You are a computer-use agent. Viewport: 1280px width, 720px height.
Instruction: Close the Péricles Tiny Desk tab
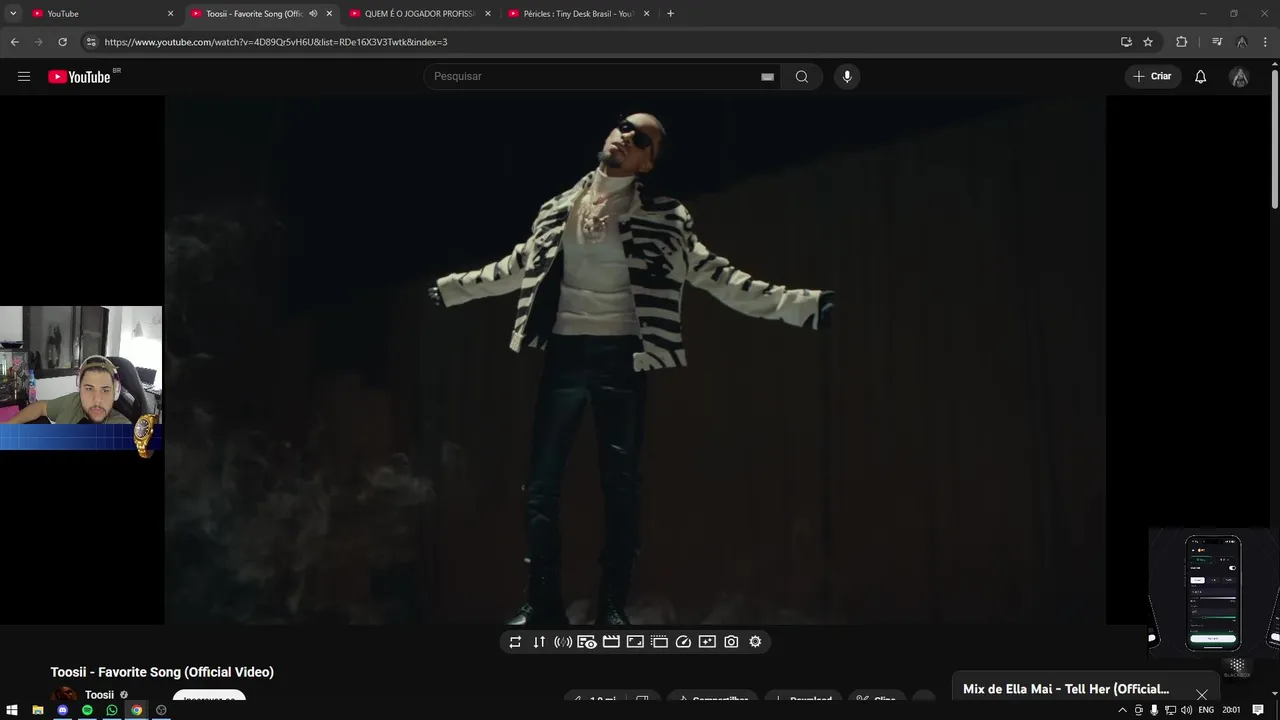click(x=647, y=13)
